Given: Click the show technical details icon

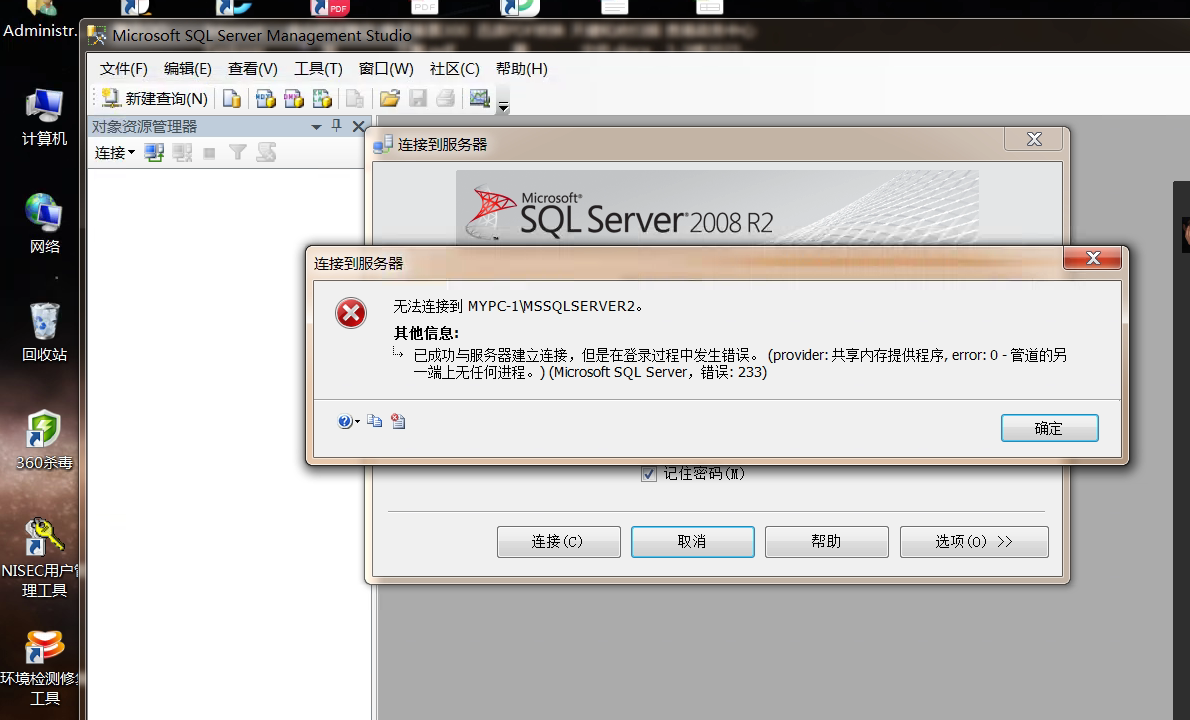Looking at the screenshot, I should [x=398, y=421].
